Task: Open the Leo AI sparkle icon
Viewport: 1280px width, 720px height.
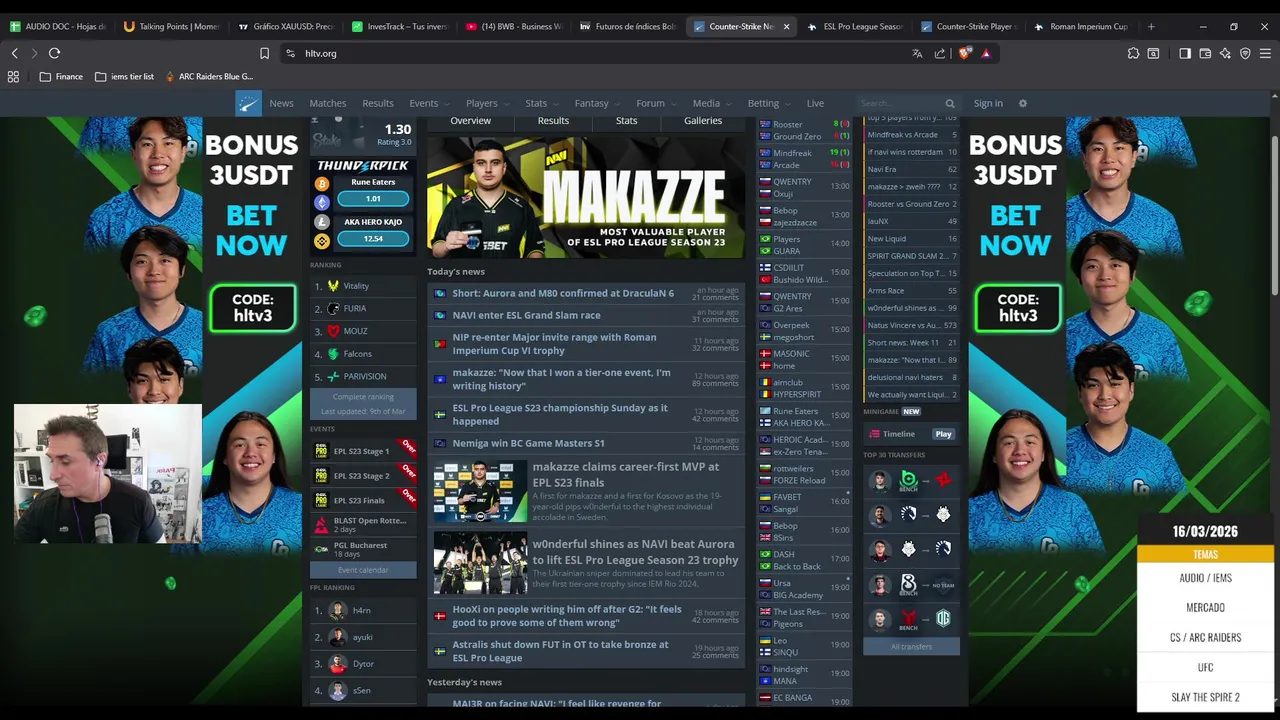Action: pyautogui.click(x=1225, y=53)
